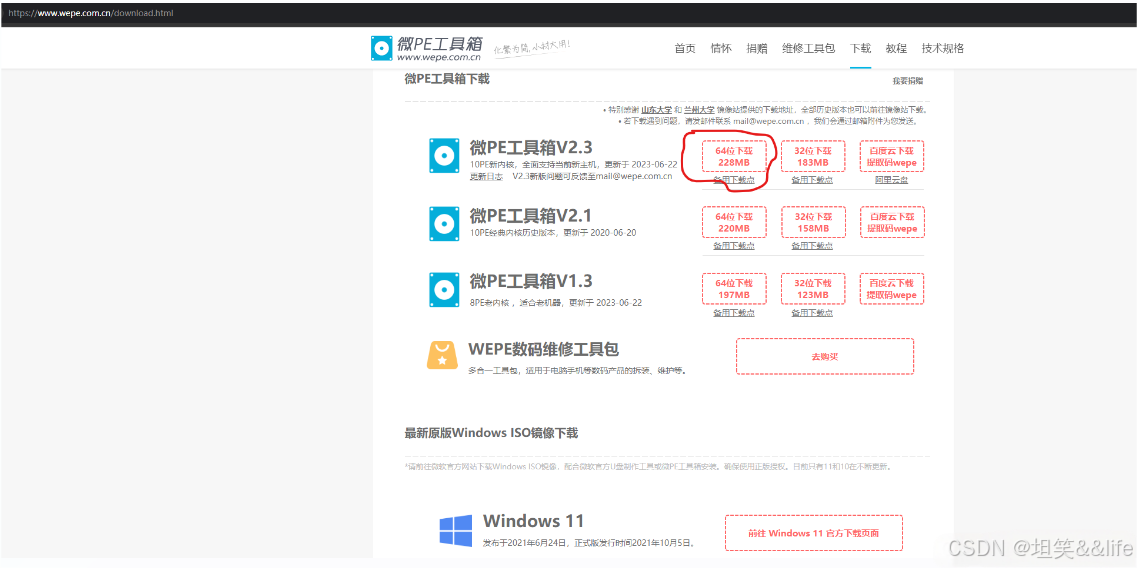Viewport: 1137px width, 568px height.
Task: Open the 阿里云盘 link
Action: pyautogui.click(x=891, y=180)
